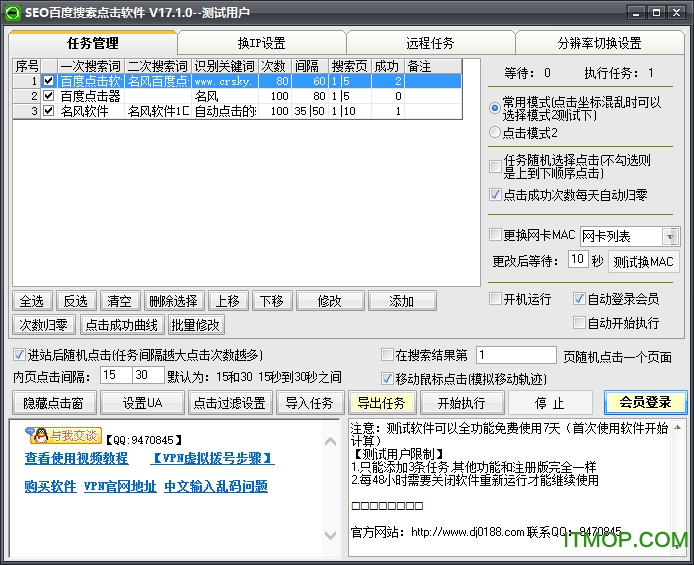The image size is (694, 565).
Task: Click the 批量修改 button
Action: click(196, 325)
